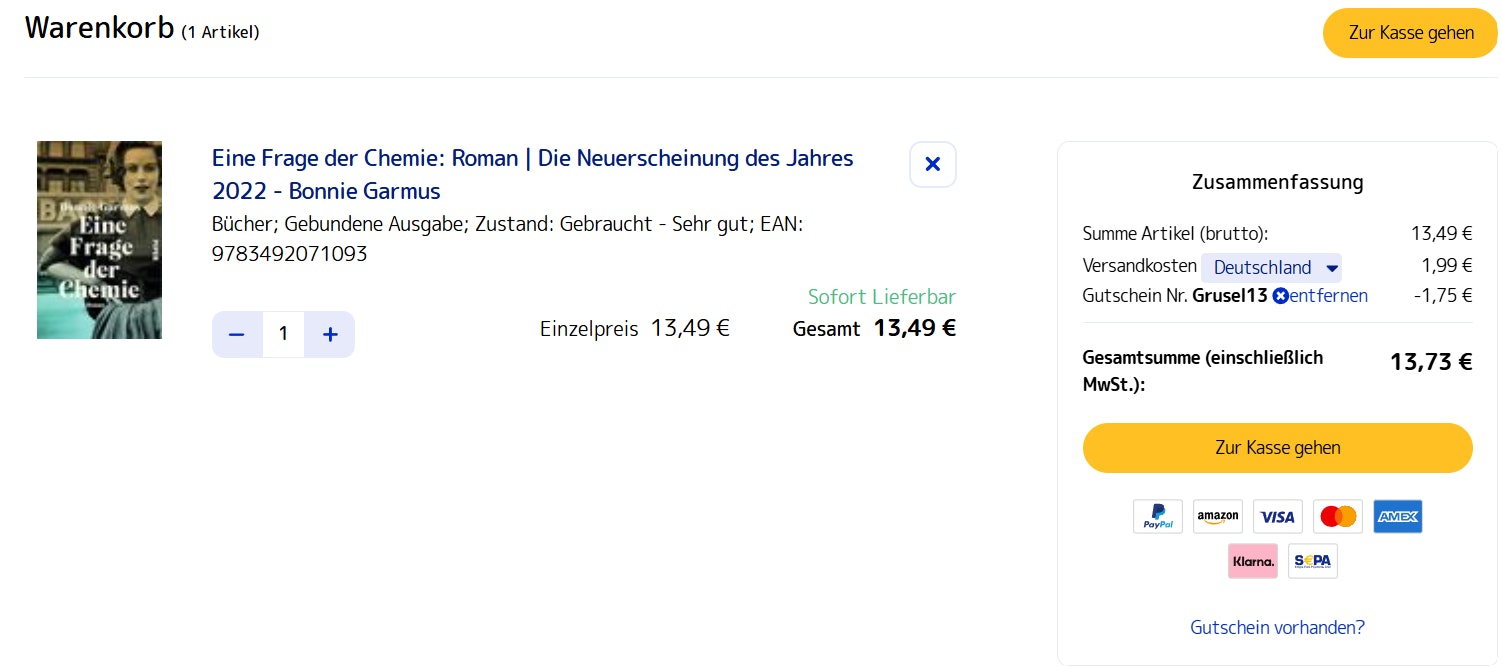The height and width of the screenshot is (667, 1502).
Task: Click the American Express icon
Action: (1398, 517)
